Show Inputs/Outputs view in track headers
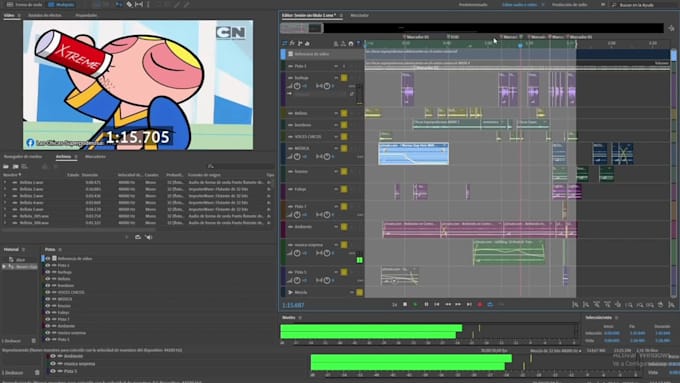Screen dimensions: 680x383 coord(285,43)
